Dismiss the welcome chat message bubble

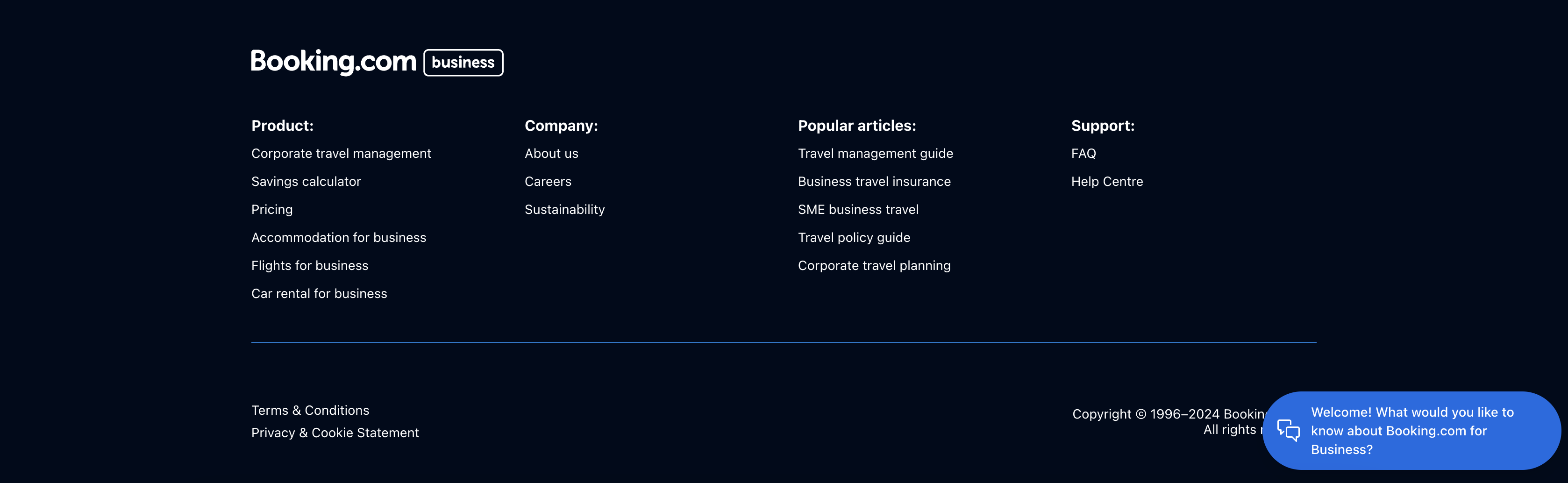pyautogui.click(x=1412, y=430)
